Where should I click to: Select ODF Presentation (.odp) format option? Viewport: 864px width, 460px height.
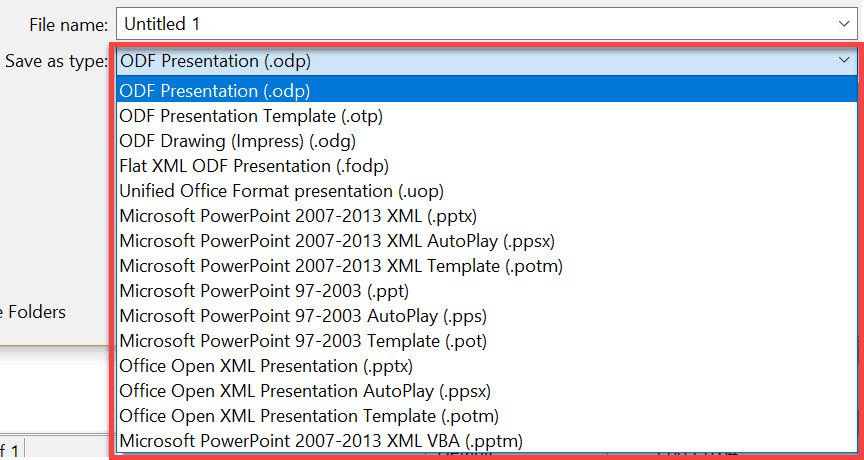pos(487,90)
